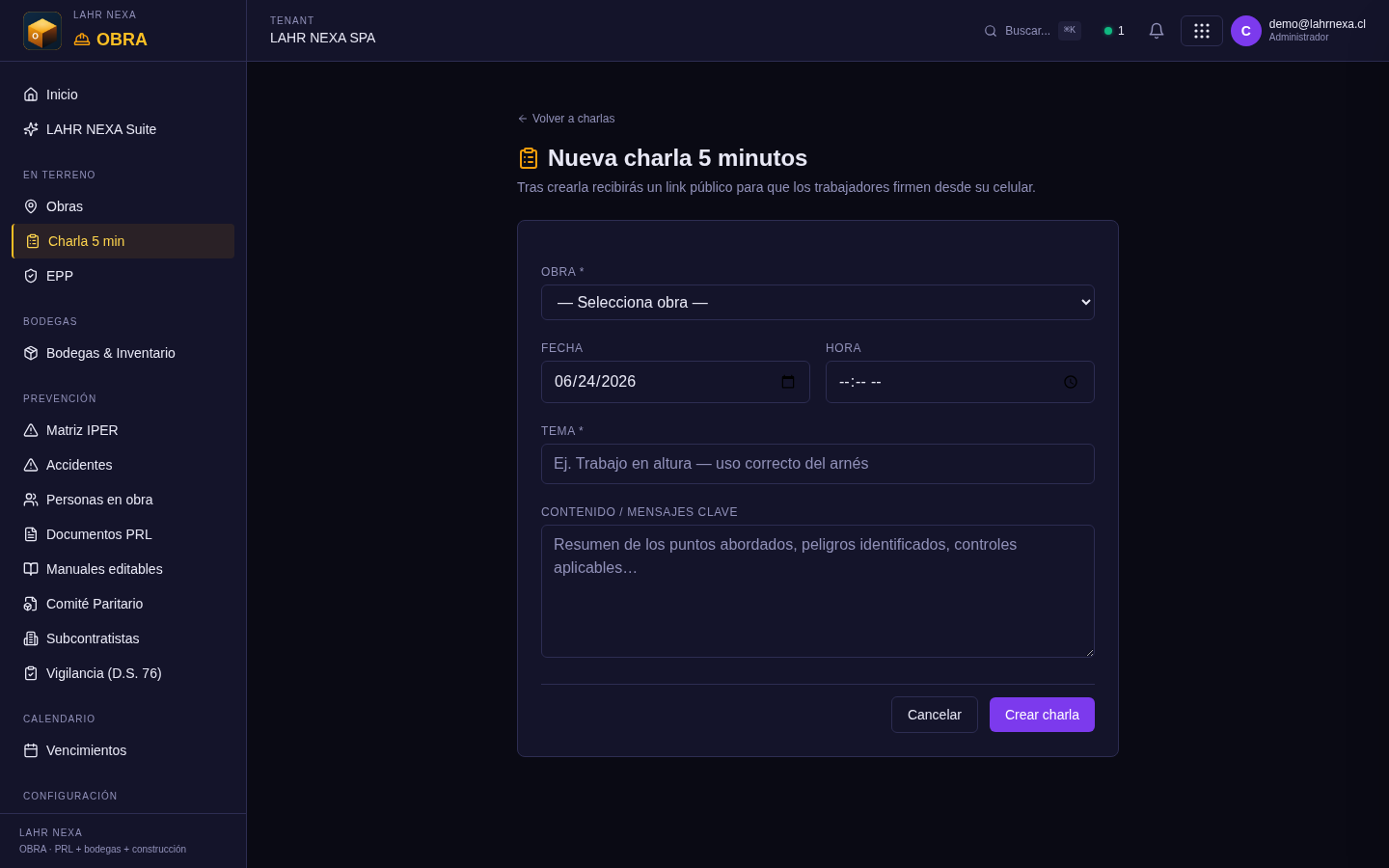1389x868 pixels.
Task: Open Accidentes page
Action: coord(123,465)
